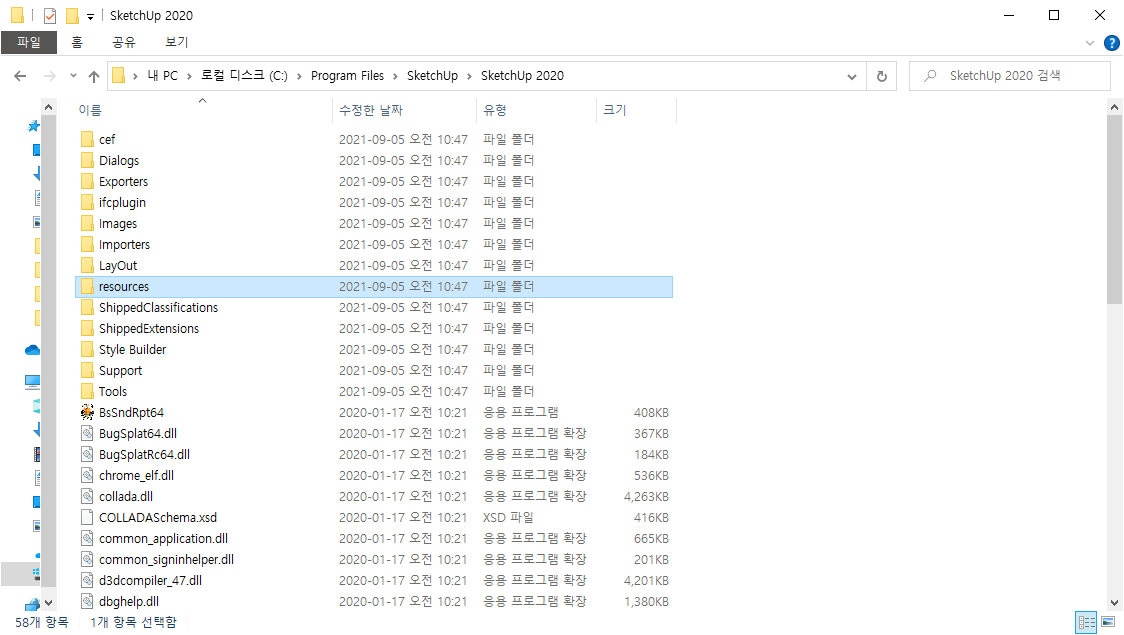This screenshot has height=635, width=1124.
Task: Select the Tools folder icon
Action: pyautogui.click(x=87, y=391)
